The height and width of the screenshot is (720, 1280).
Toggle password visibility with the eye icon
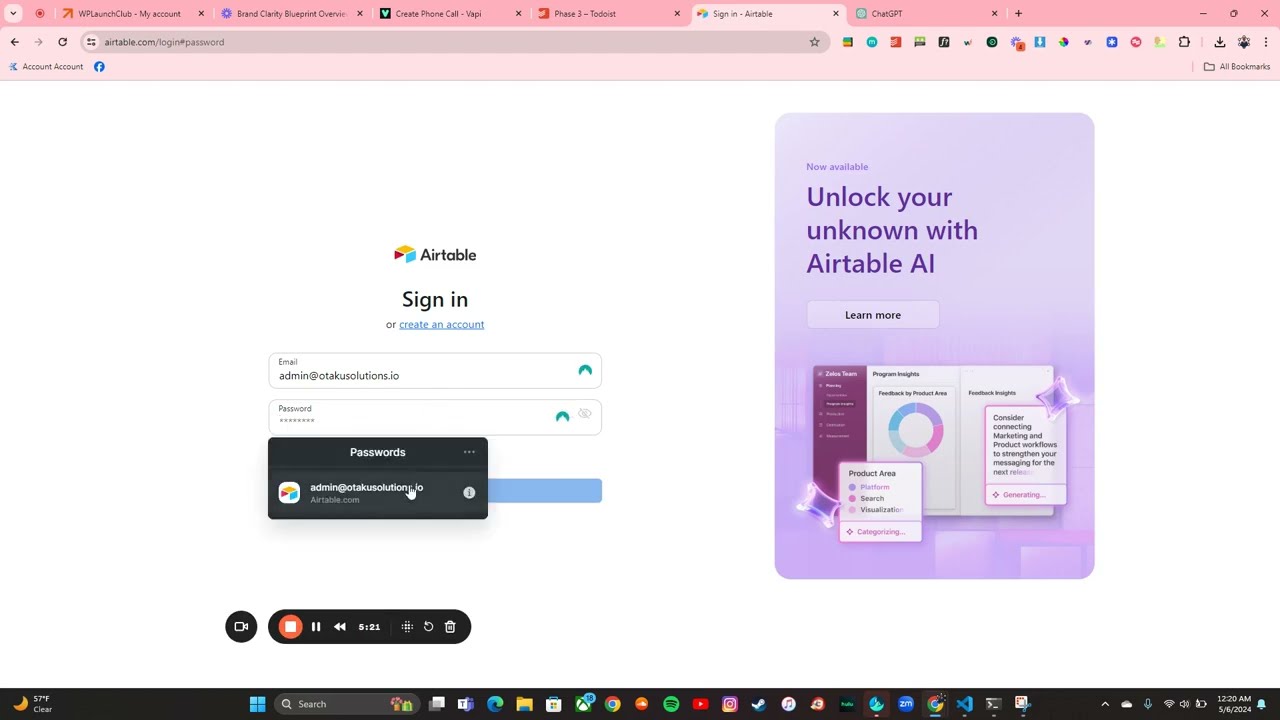[585, 414]
